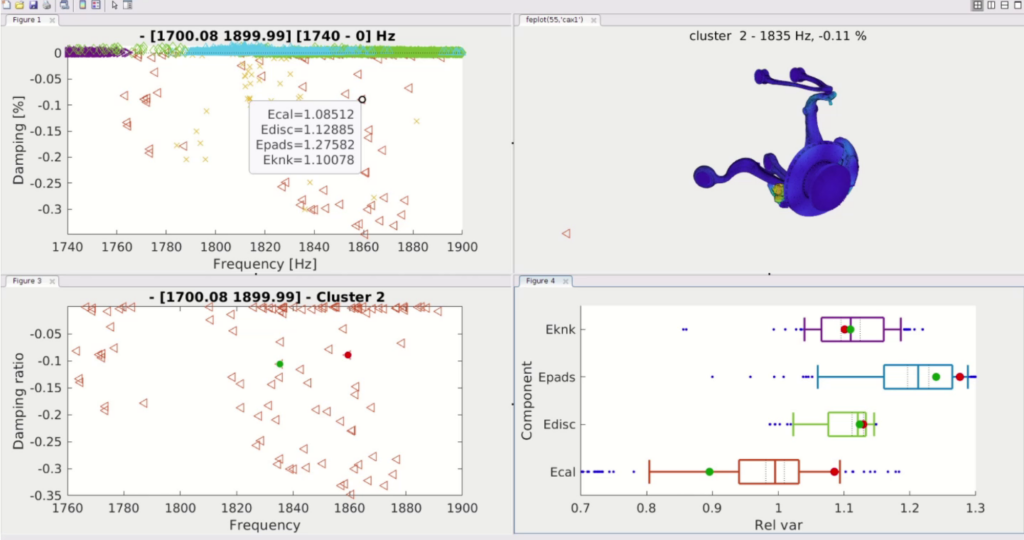Click the Insert Legend toolbar icon
This screenshot has height=540, width=1024.
click(x=96, y=5)
